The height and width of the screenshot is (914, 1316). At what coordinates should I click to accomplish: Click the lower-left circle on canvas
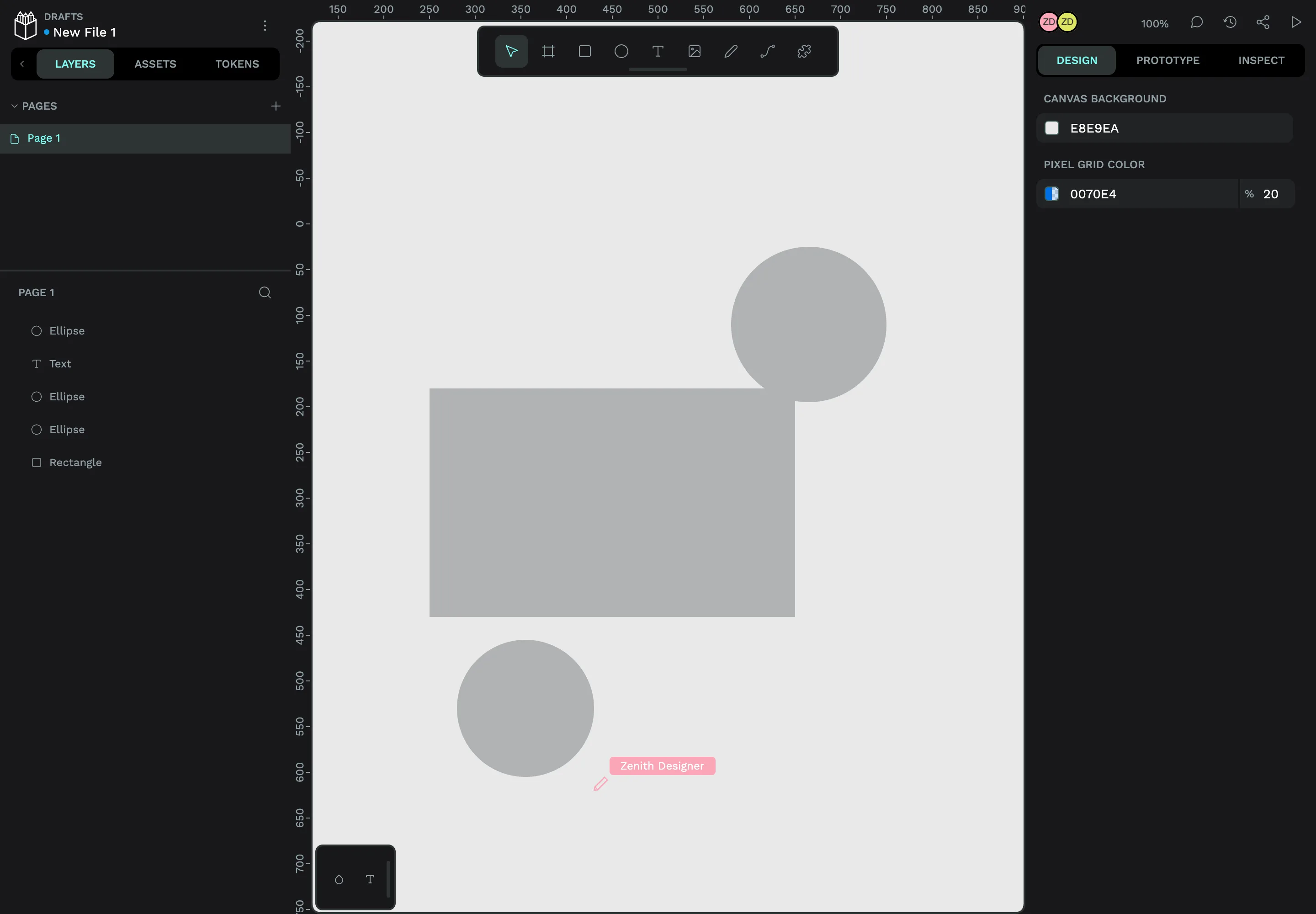525,708
